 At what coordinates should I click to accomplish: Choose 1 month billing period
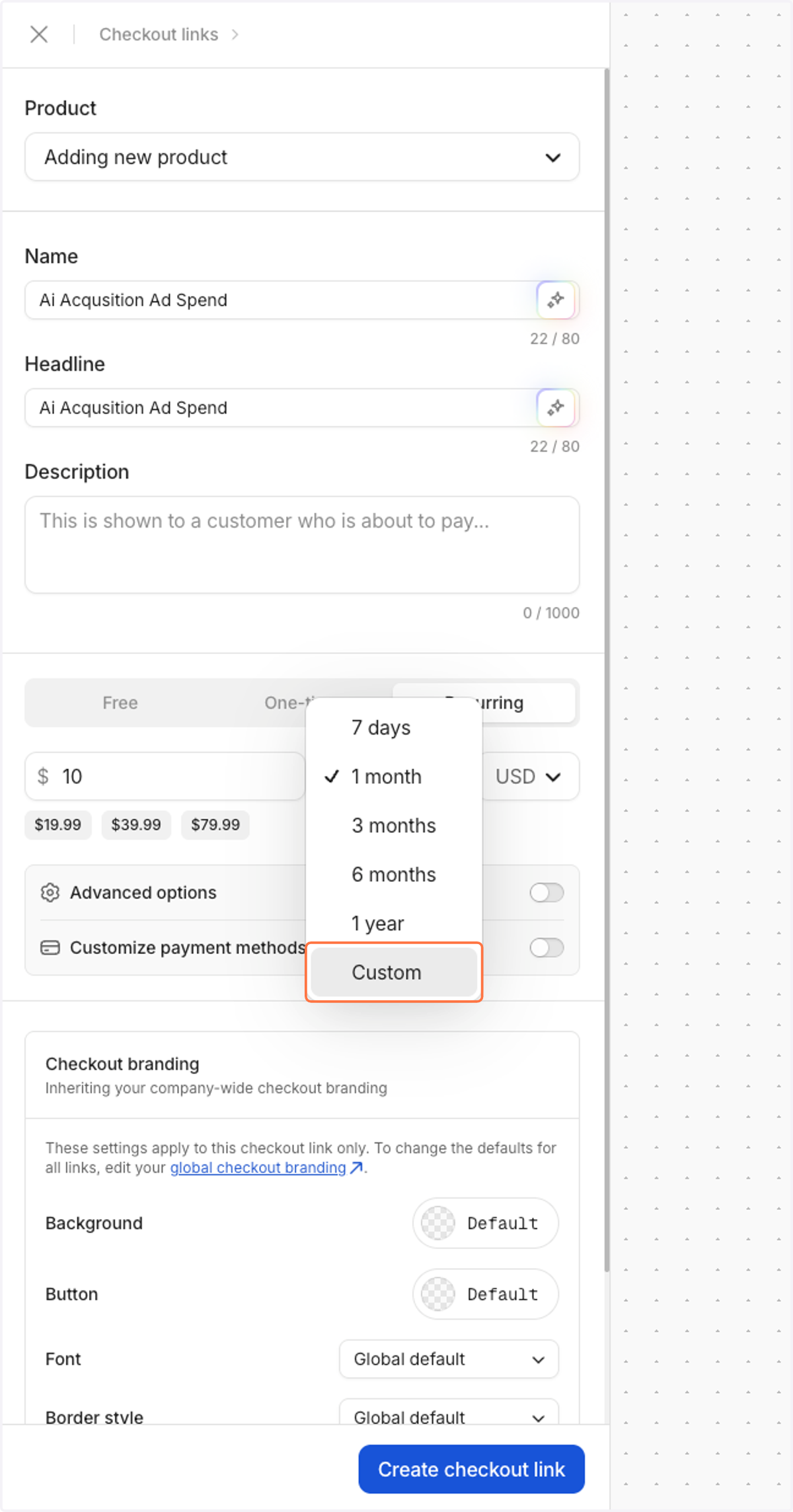(394, 777)
